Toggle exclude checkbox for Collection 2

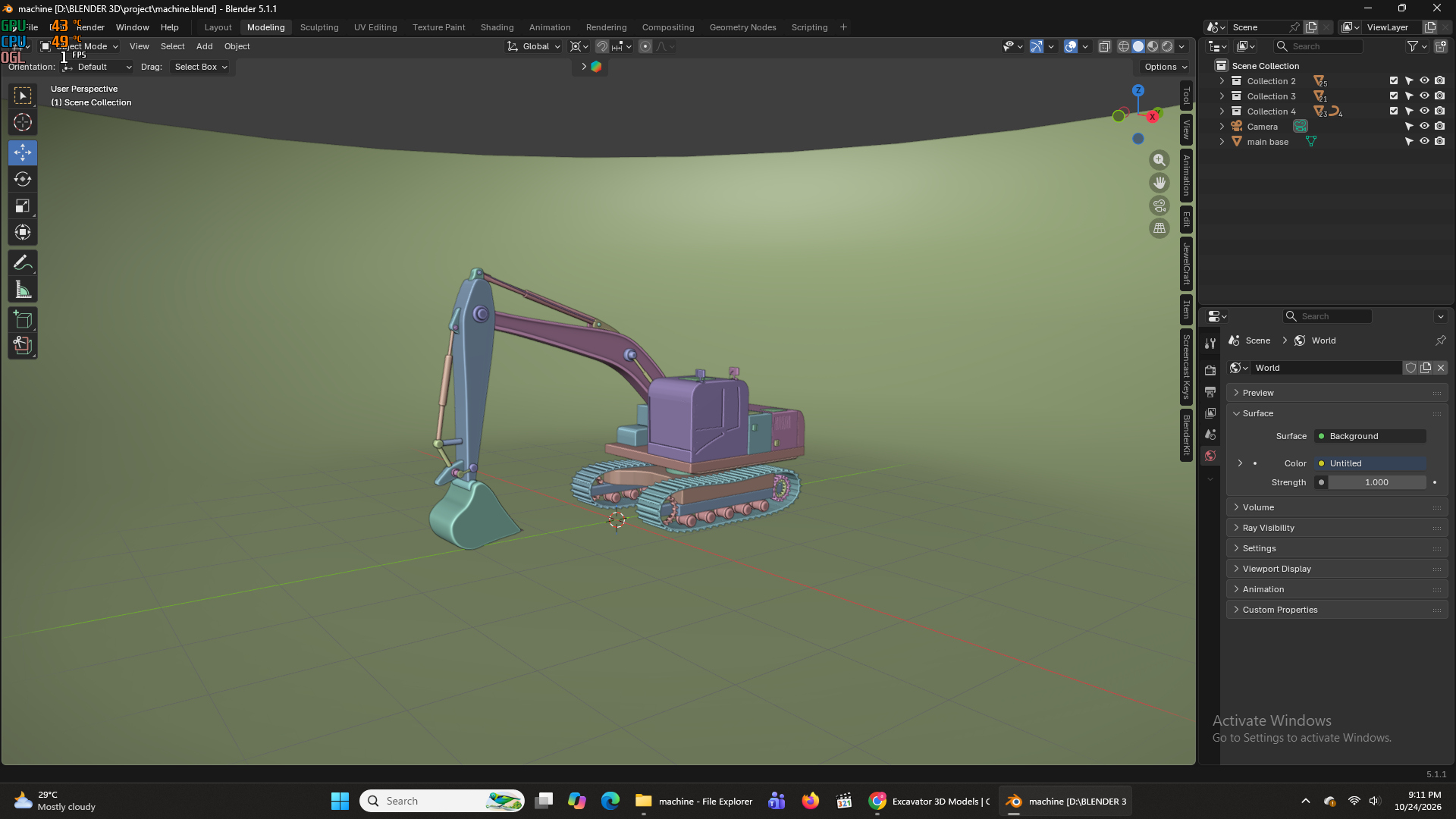(1394, 80)
